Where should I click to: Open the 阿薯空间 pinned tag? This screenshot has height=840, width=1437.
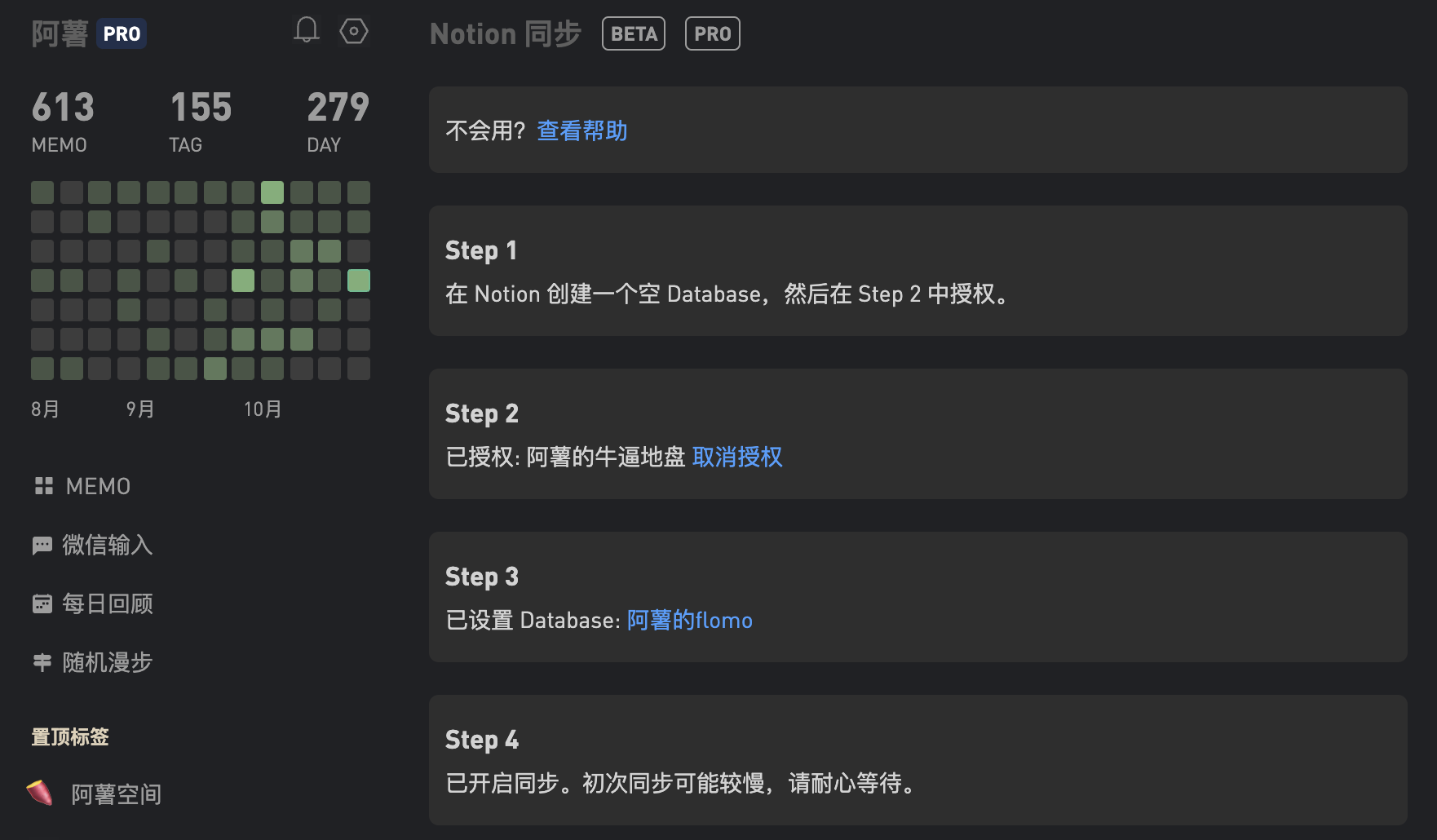[116, 794]
